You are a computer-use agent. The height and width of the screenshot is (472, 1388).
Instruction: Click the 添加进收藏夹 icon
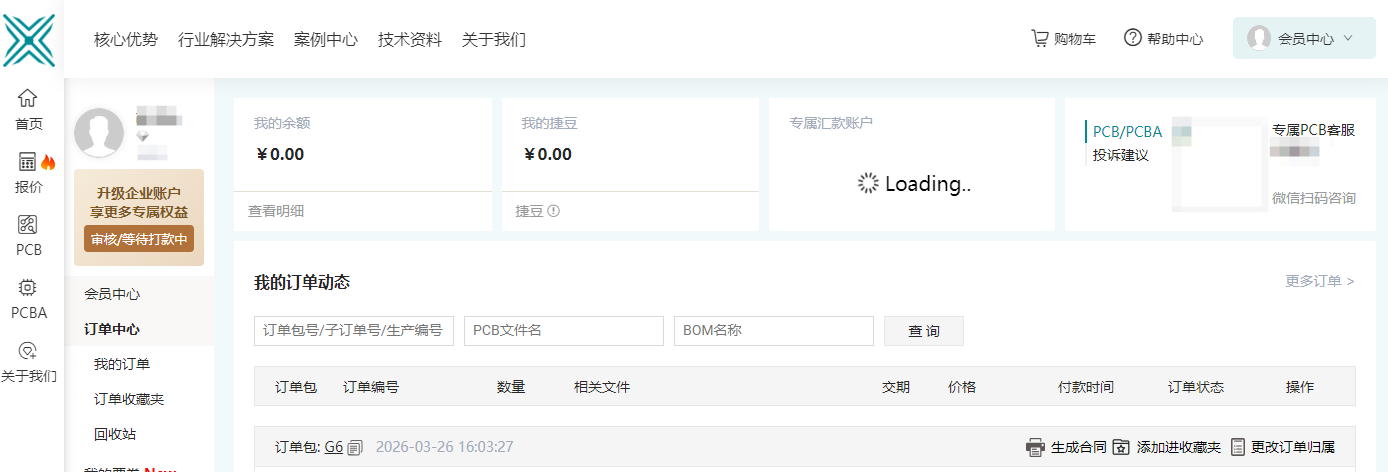click(1121, 447)
